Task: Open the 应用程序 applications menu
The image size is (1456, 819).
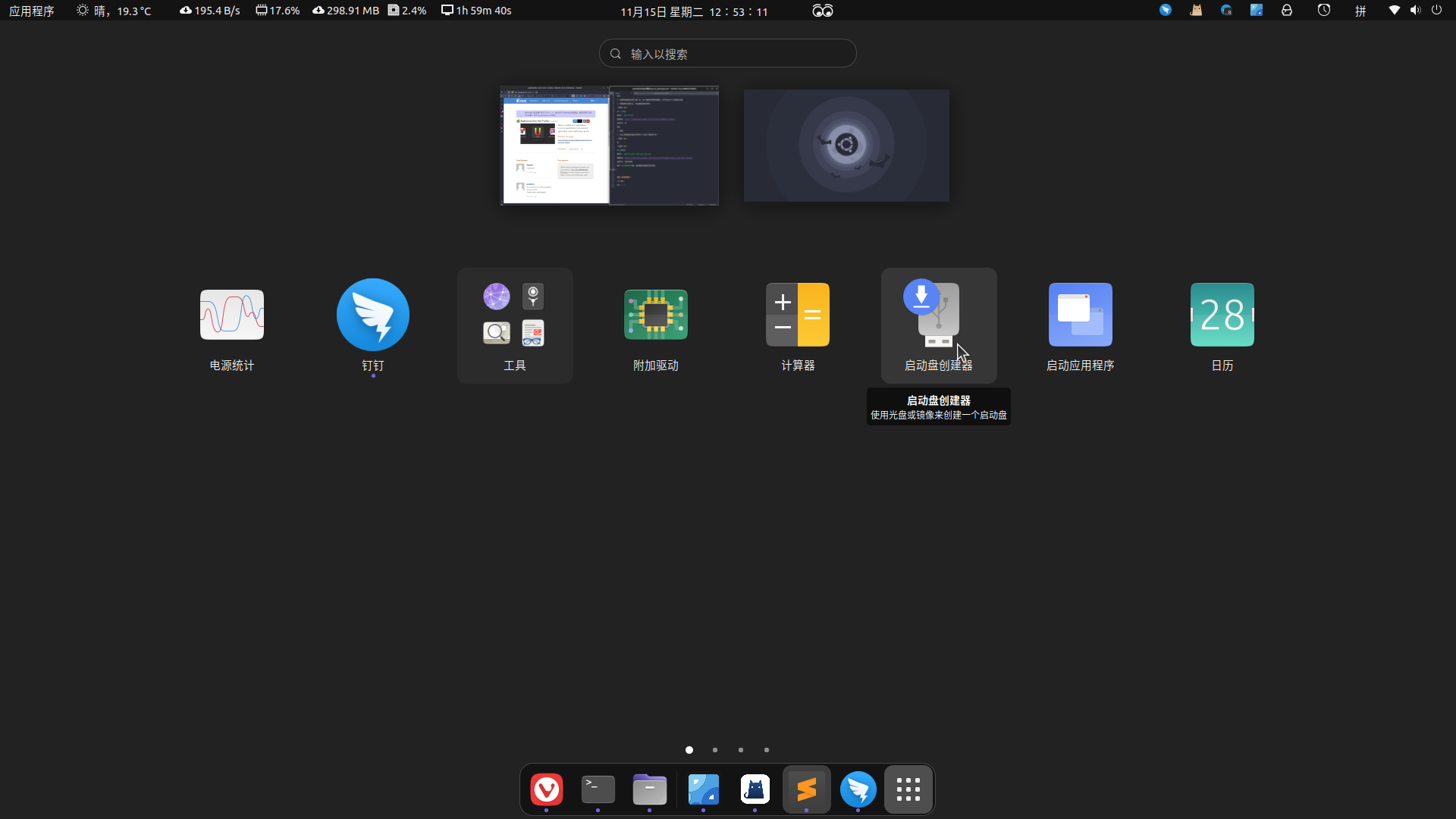Action: click(x=32, y=11)
